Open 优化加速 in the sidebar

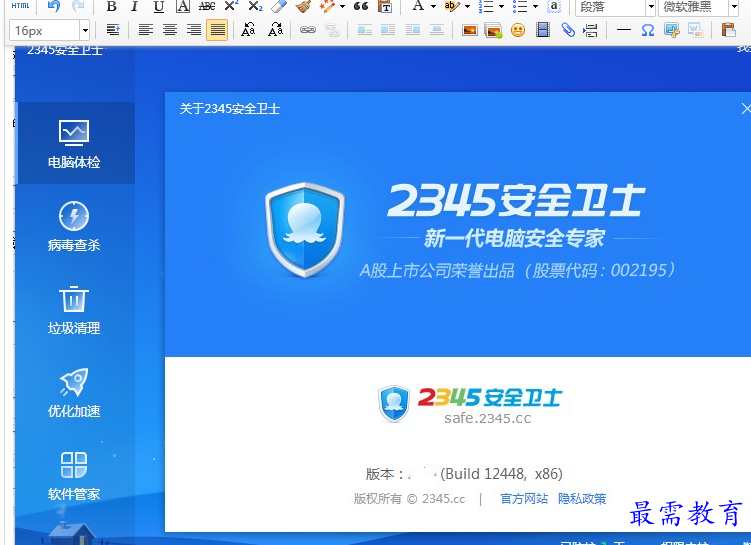pos(74,392)
